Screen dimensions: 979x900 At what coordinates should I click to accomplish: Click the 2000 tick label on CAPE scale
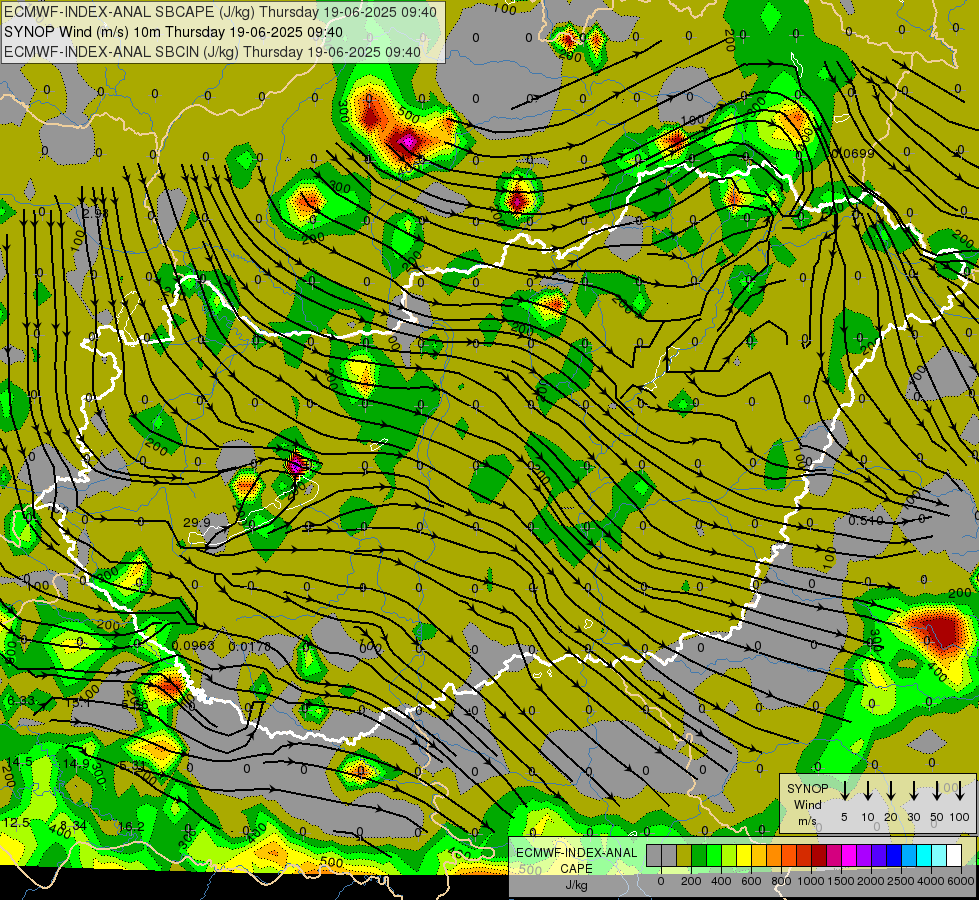point(871,881)
